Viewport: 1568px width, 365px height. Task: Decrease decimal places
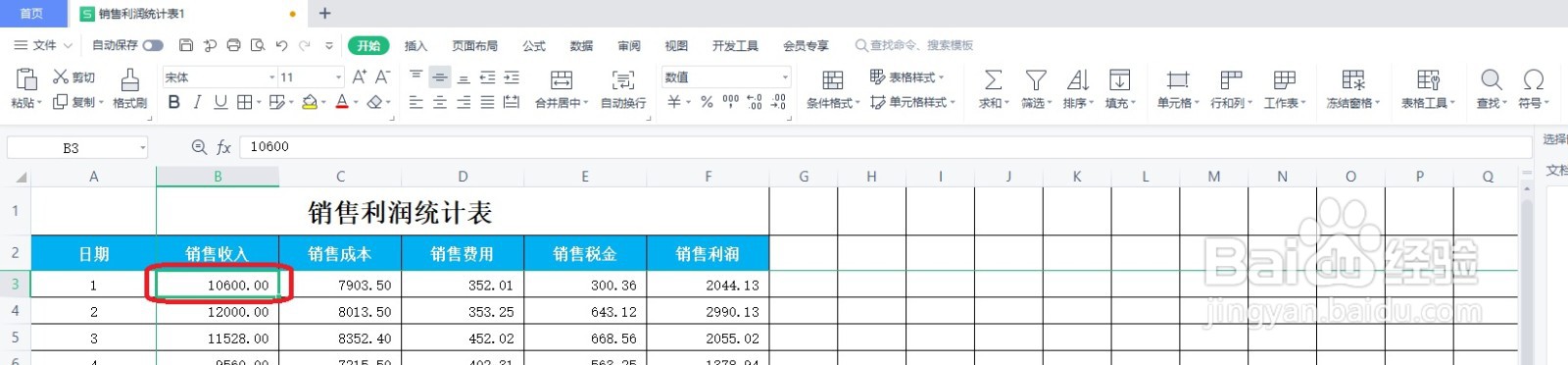(778, 102)
